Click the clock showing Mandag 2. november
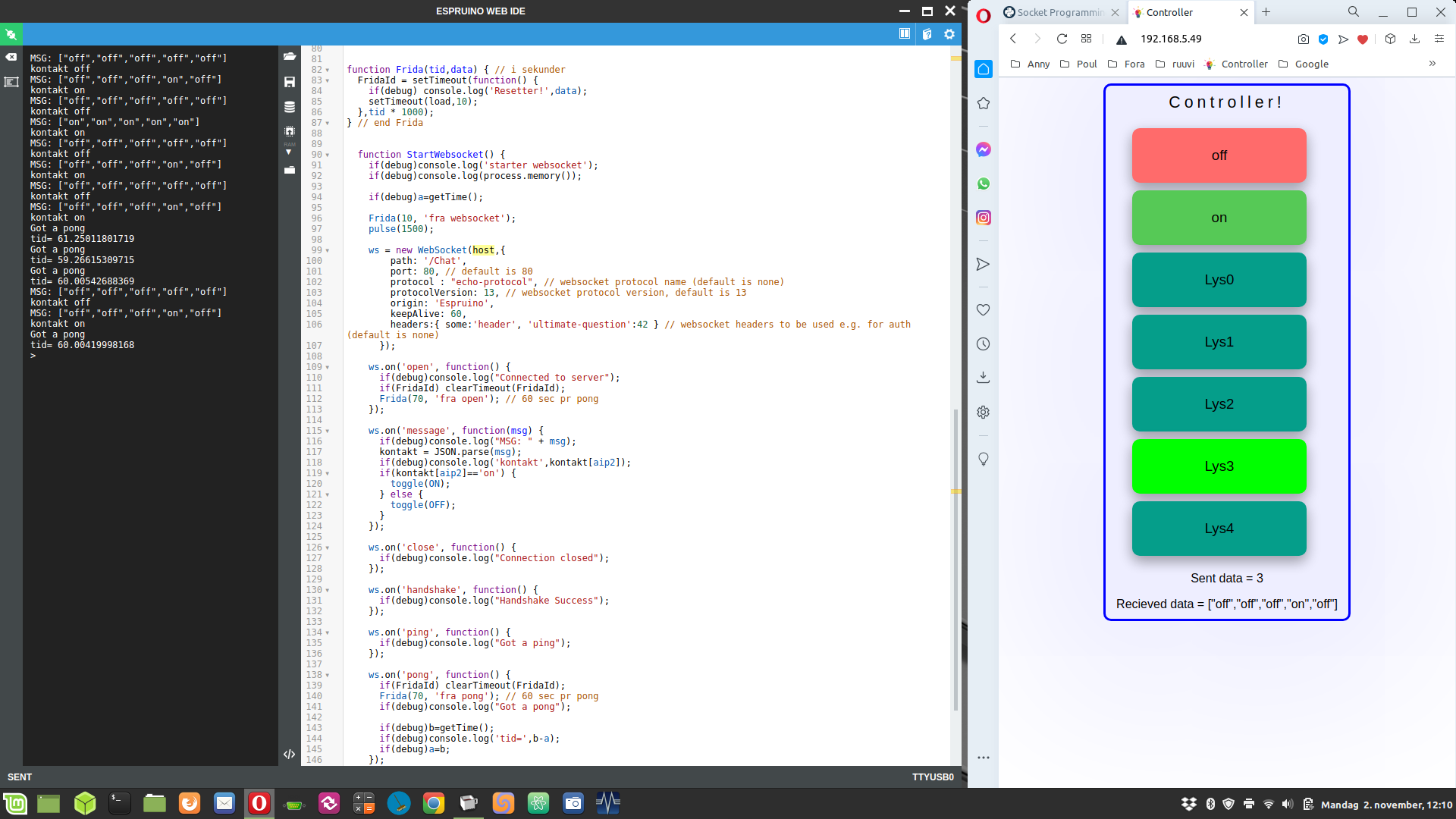Viewport: 1456px width, 819px height. [1386, 805]
